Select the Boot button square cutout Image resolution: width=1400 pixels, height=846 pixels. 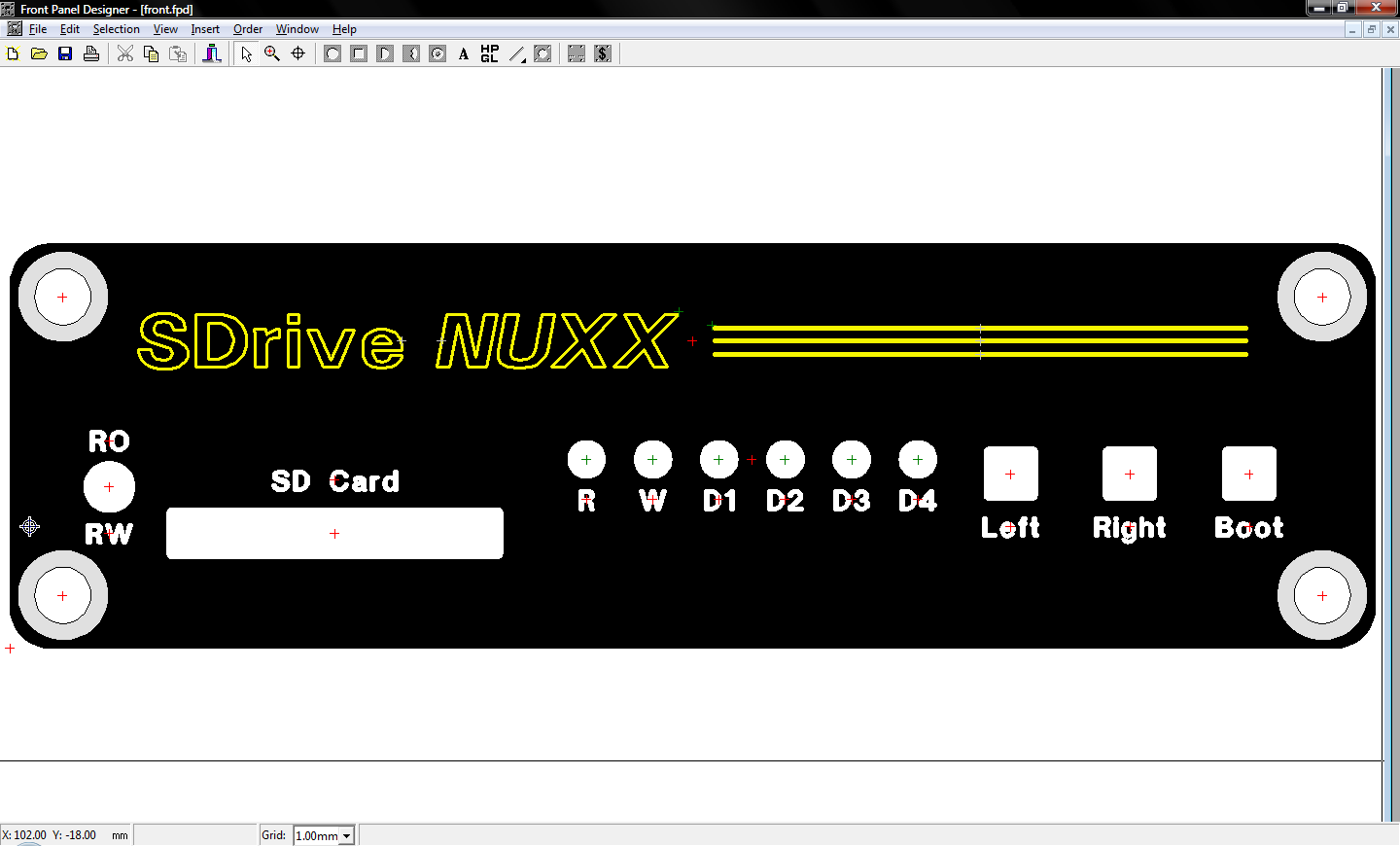tap(1249, 474)
